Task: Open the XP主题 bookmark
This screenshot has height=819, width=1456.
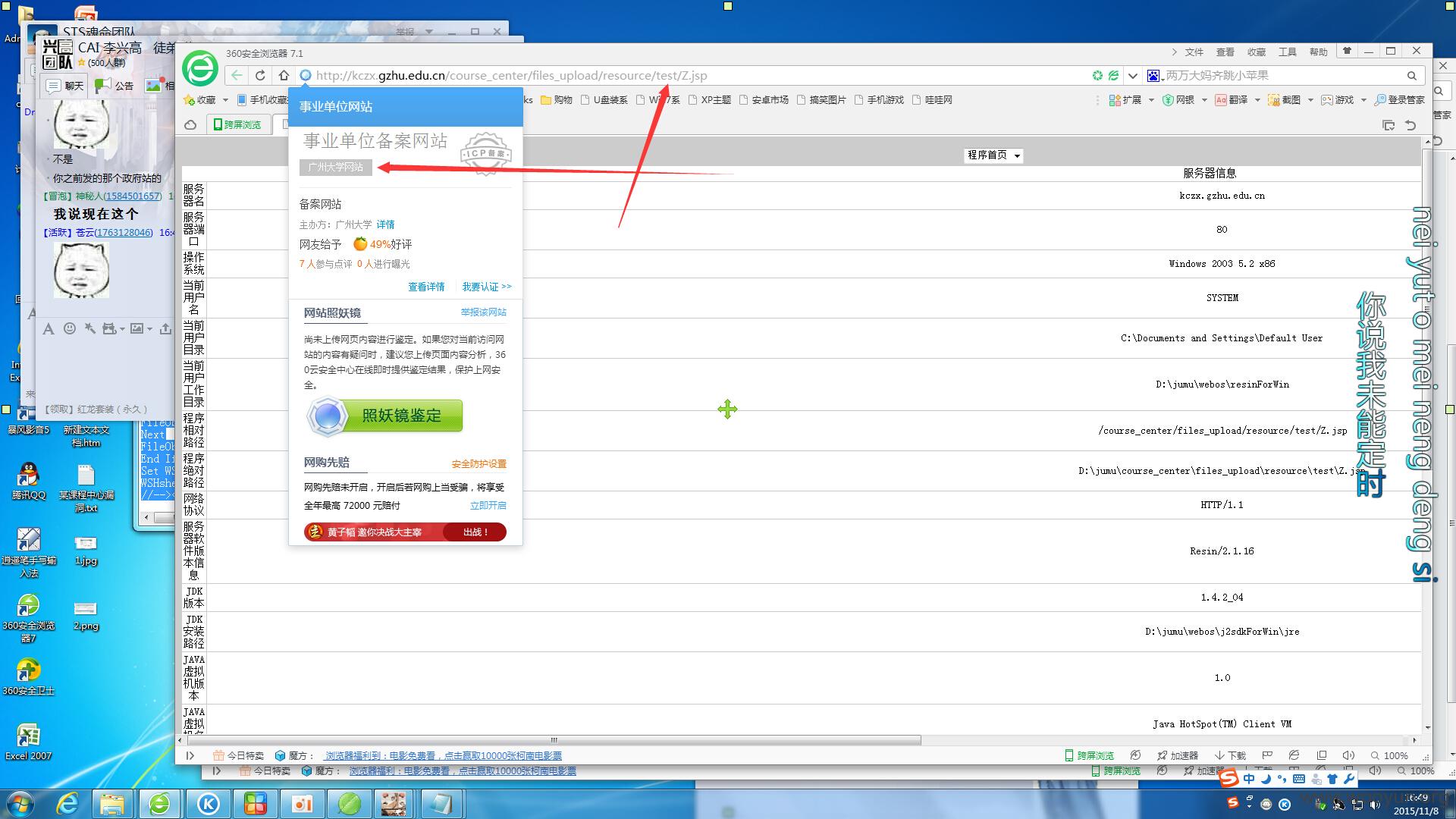Action: [710, 99]
